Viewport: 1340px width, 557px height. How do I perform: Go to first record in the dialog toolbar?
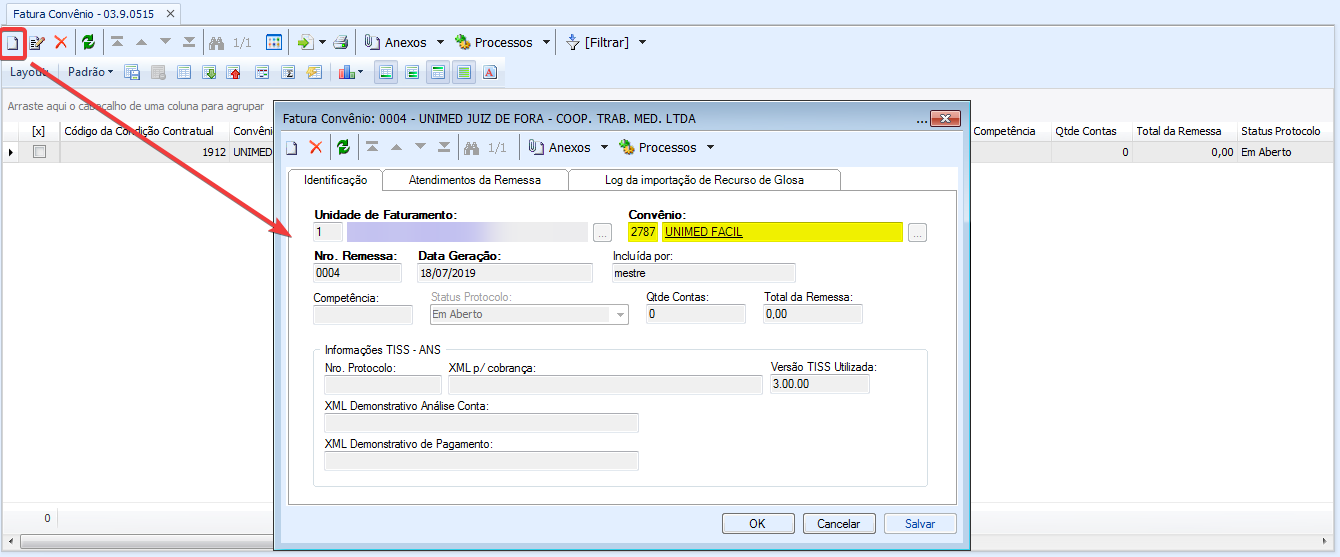[x=372, y=147]
